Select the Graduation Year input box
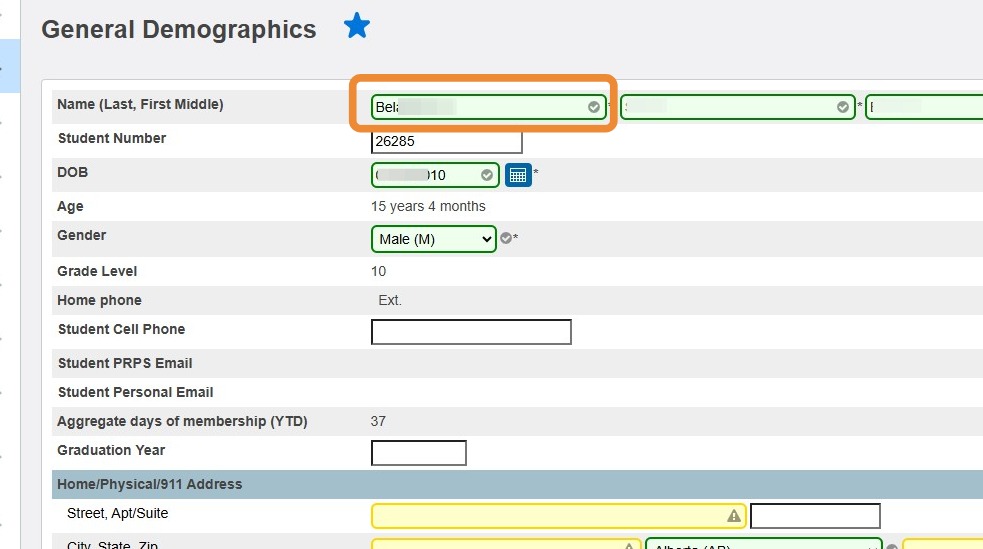This screenshot has height=549, width=983. [x=419, y=453]
